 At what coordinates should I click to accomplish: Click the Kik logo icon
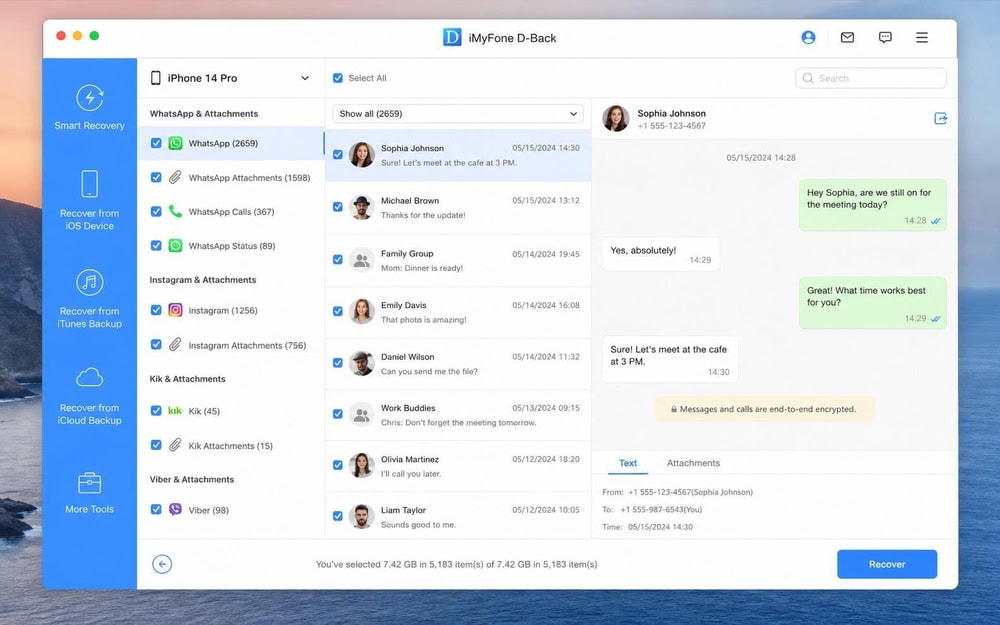click(175, 411)
